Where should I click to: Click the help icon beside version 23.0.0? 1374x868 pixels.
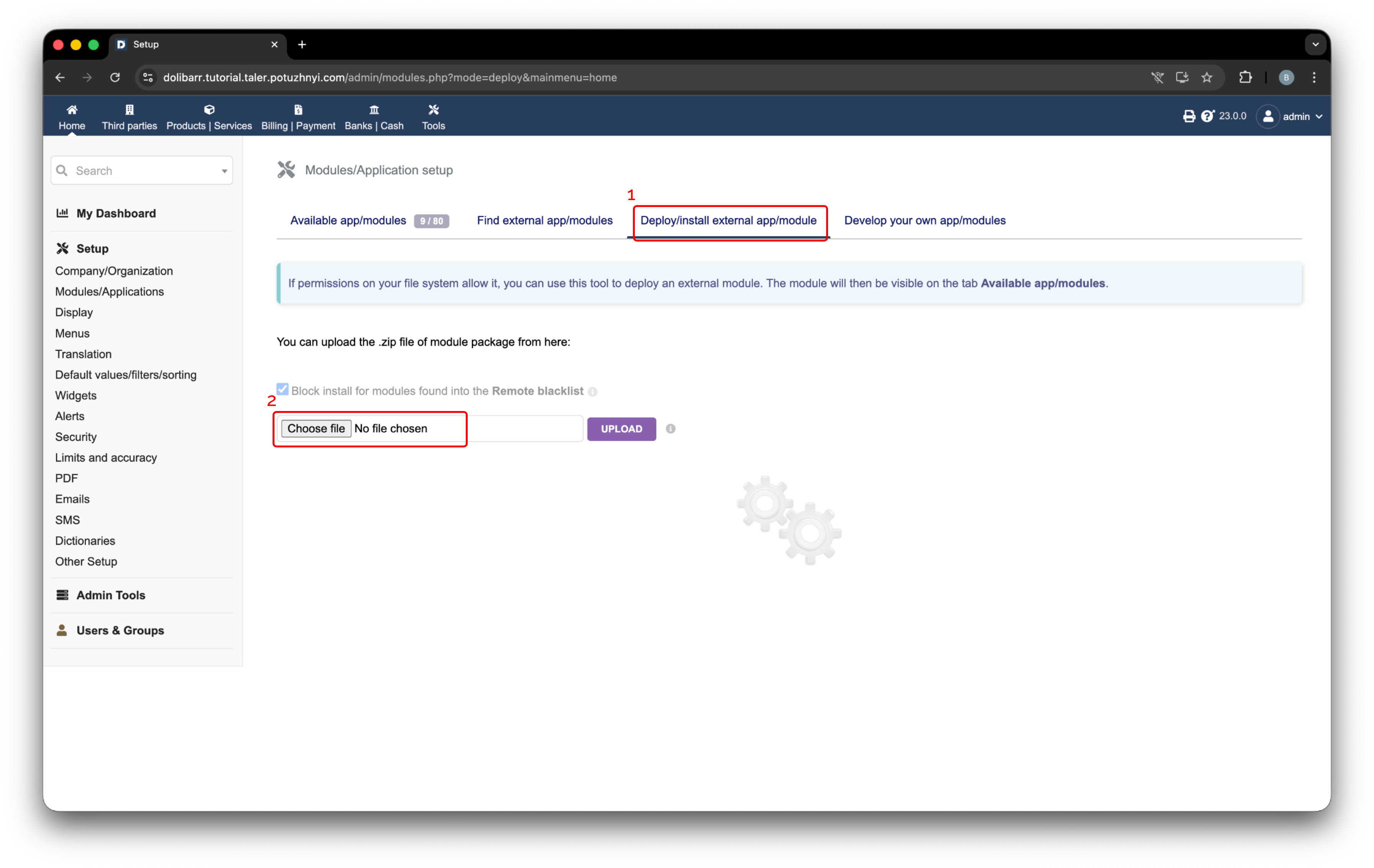pyautogui.click(x=1207, y=117)
